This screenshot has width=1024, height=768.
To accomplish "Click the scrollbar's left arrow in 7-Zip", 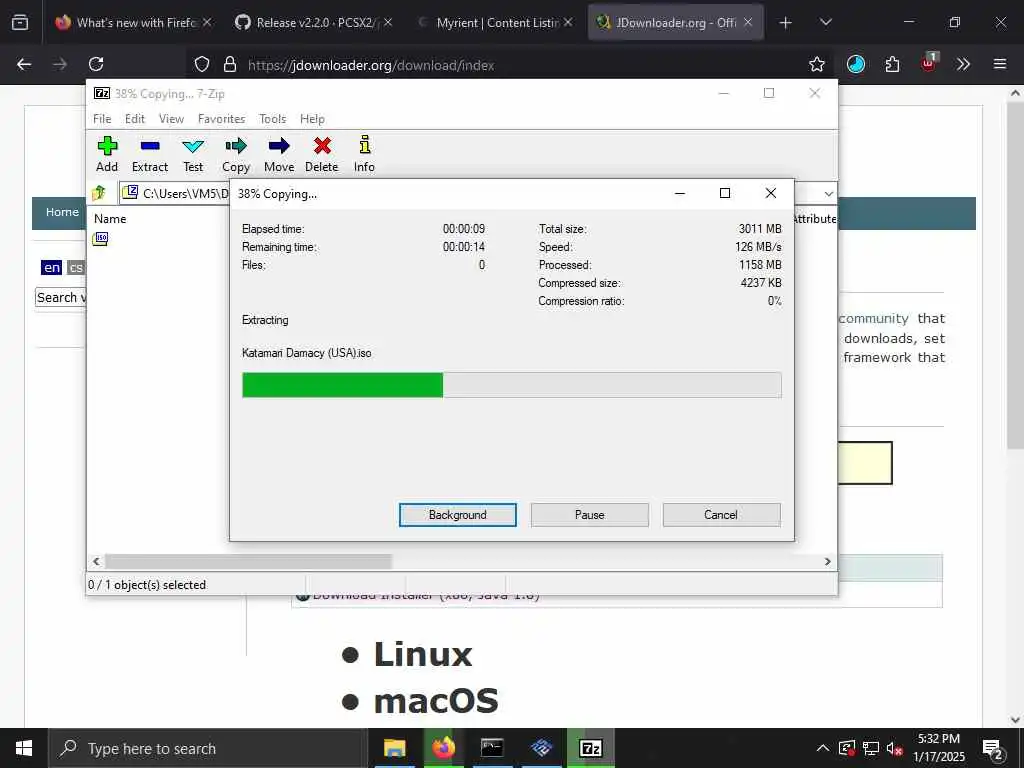I will 96,562.
